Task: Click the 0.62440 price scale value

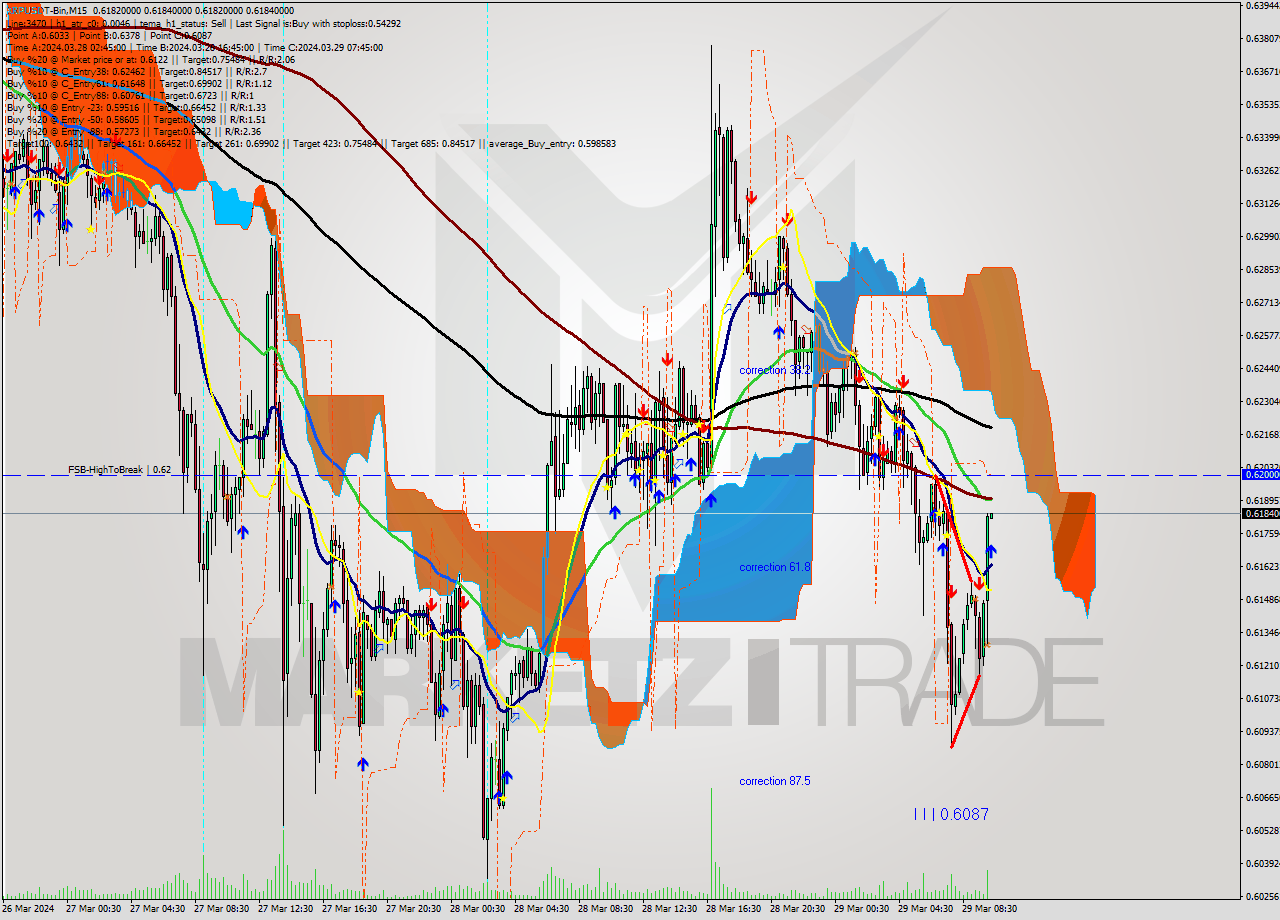Action: tap(1262, 368)
